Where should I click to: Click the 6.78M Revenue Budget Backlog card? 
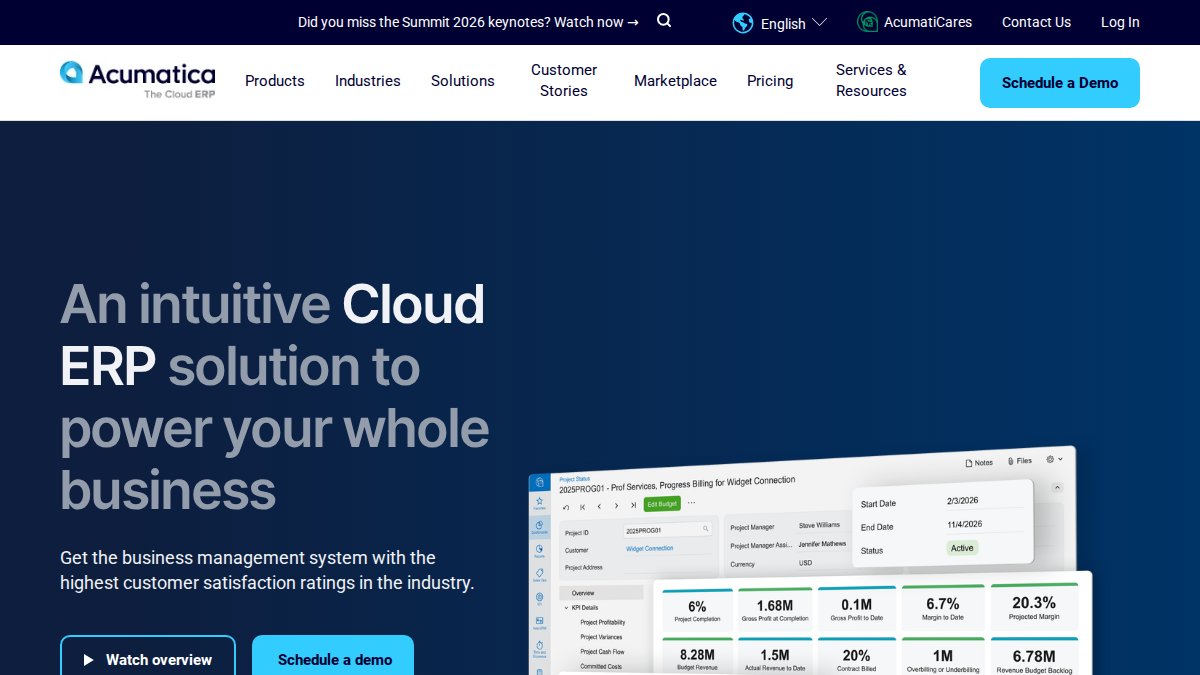pyautogui.click(x=1034, y=657)
